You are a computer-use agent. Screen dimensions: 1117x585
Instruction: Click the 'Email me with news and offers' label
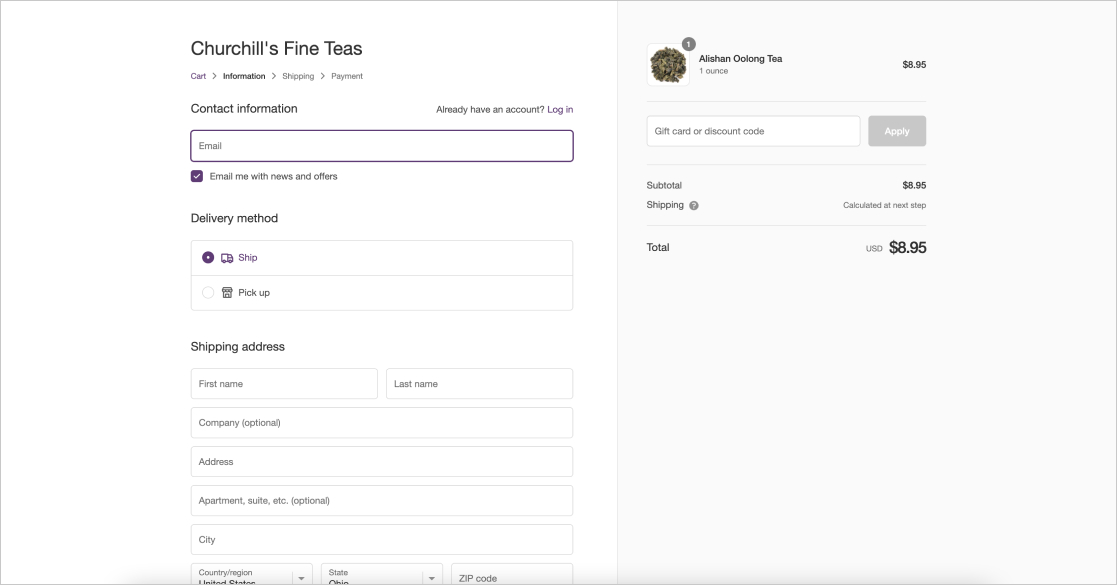point(274,177)
